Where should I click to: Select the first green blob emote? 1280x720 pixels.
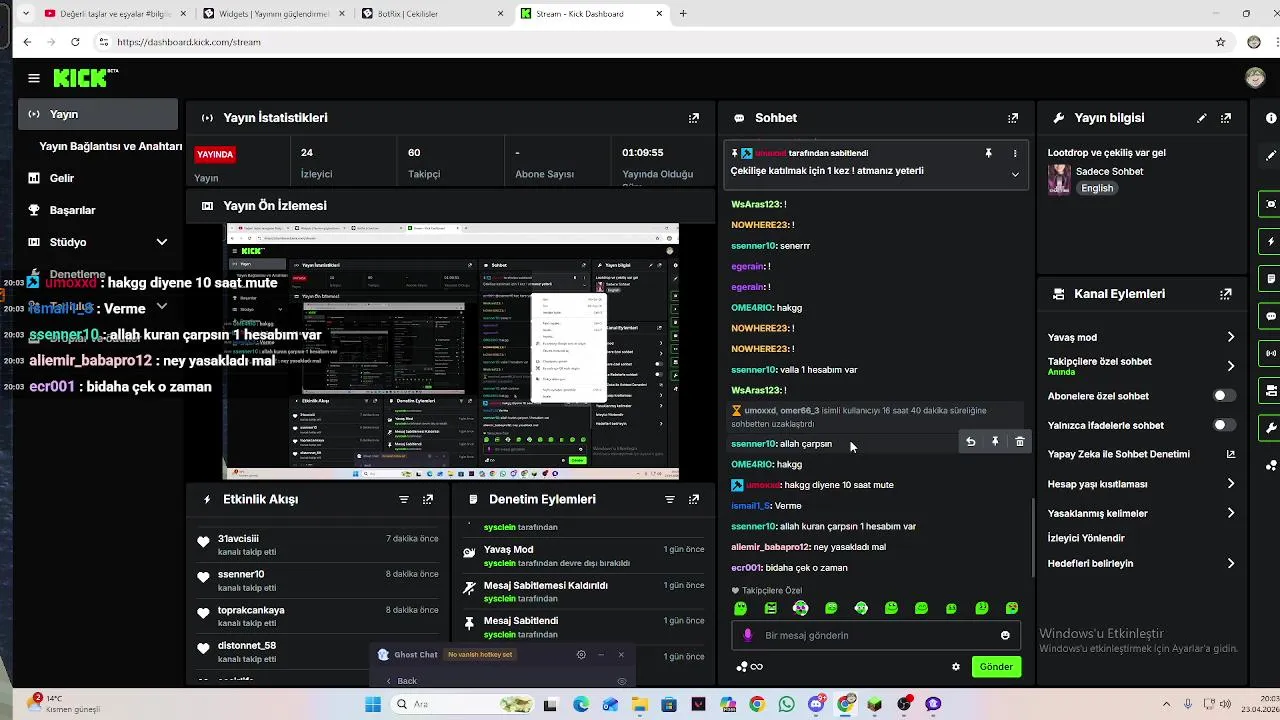pos(741,608)
